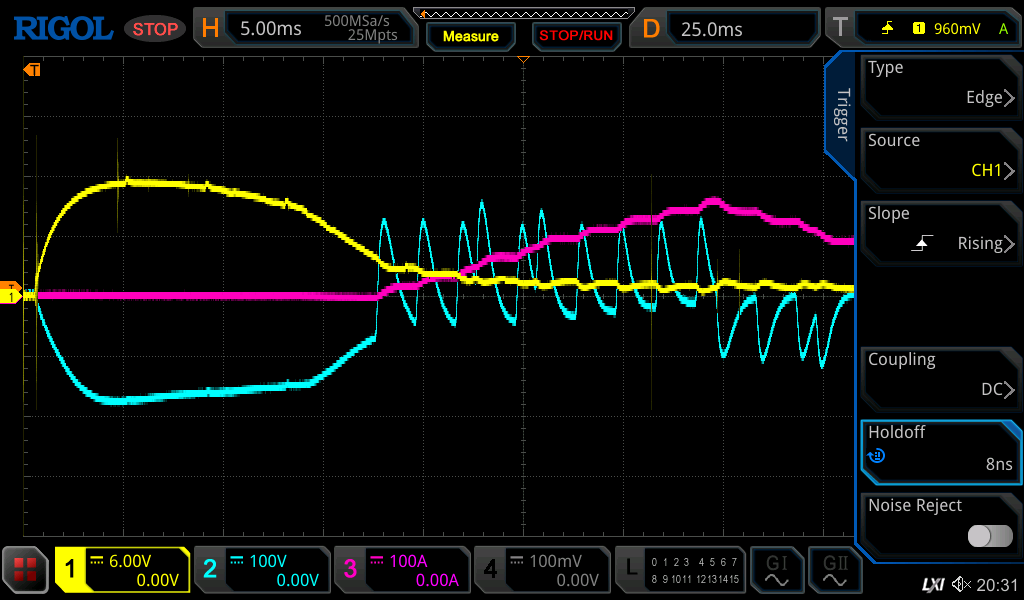1024x600 pixels.
Task: Toggle channel 1 yellow 6.00V display
Action: point(122,570)
